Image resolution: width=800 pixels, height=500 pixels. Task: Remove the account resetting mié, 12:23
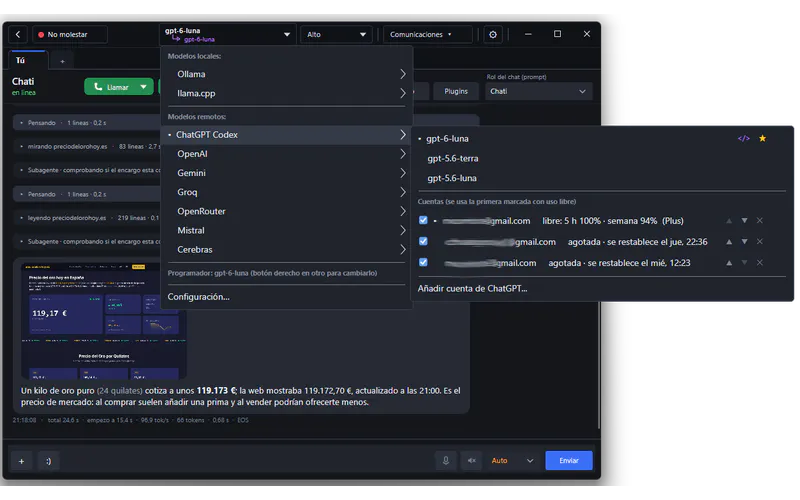click(760, 263)
